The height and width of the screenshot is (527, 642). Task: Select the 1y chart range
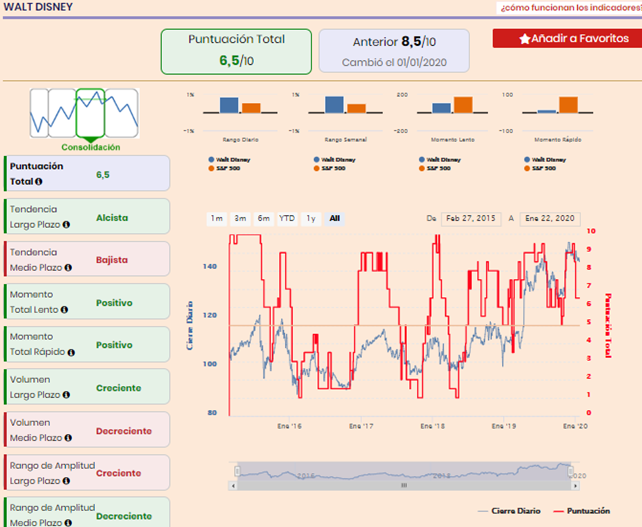coord(311,219)
